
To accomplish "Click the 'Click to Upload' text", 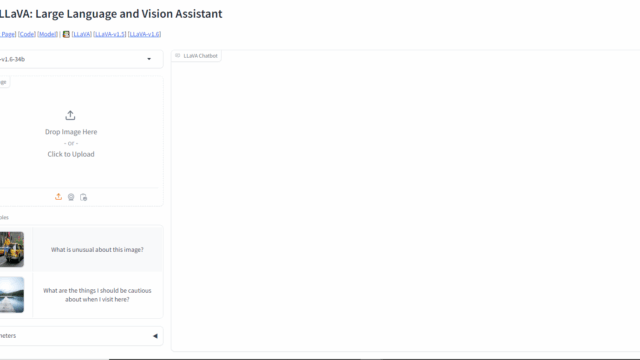I will click(71, 154).
